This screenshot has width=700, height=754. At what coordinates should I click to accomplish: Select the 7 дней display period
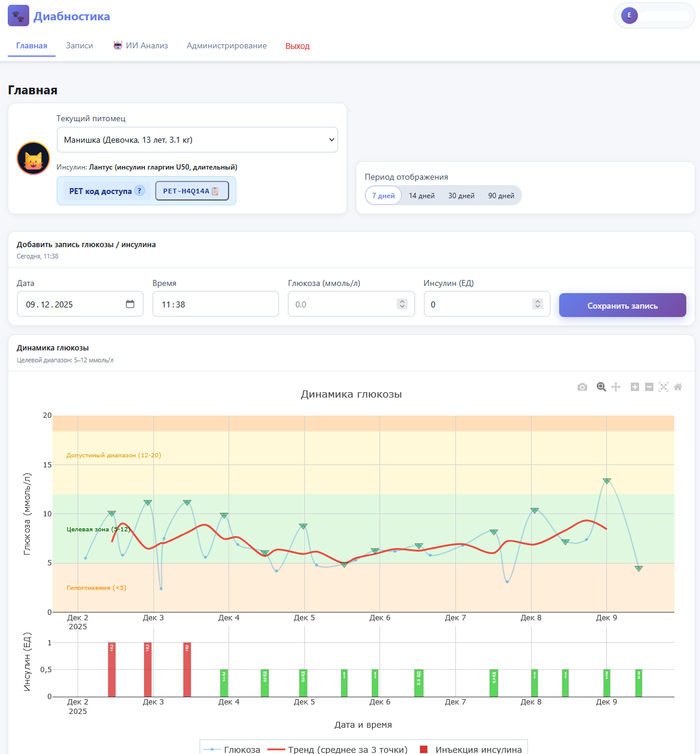click(383, 195)
